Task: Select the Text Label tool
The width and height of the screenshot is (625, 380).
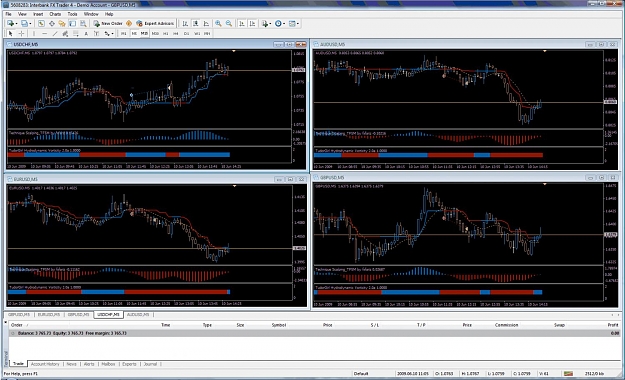Action: (96, 33)
